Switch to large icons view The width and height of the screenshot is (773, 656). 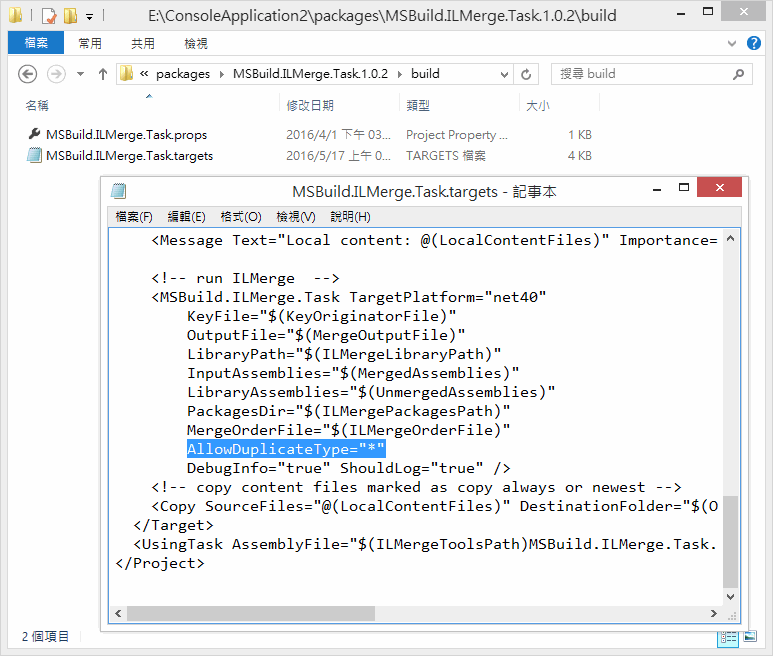point(750,637)
